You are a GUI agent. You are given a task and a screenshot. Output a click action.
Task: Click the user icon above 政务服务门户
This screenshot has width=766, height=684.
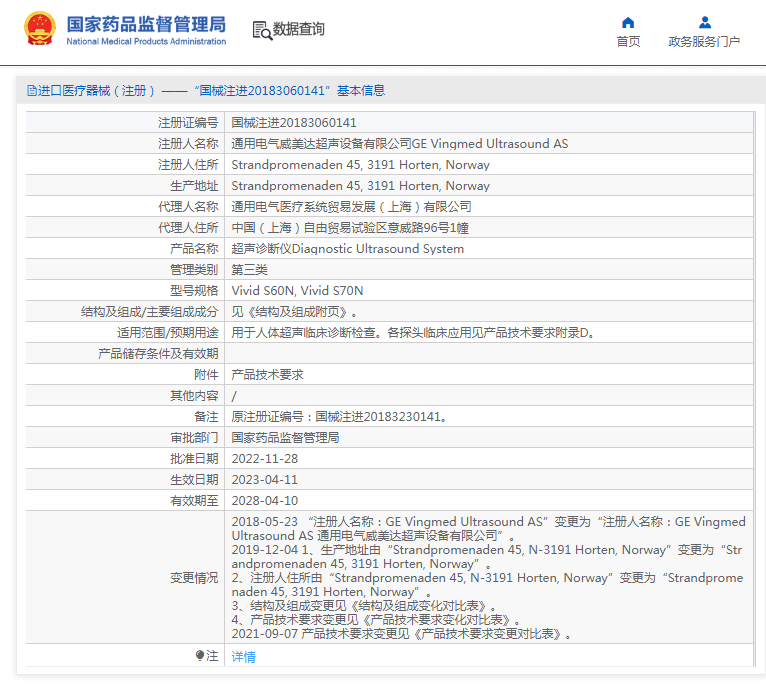pyautogui.click(x=704, y=22)
